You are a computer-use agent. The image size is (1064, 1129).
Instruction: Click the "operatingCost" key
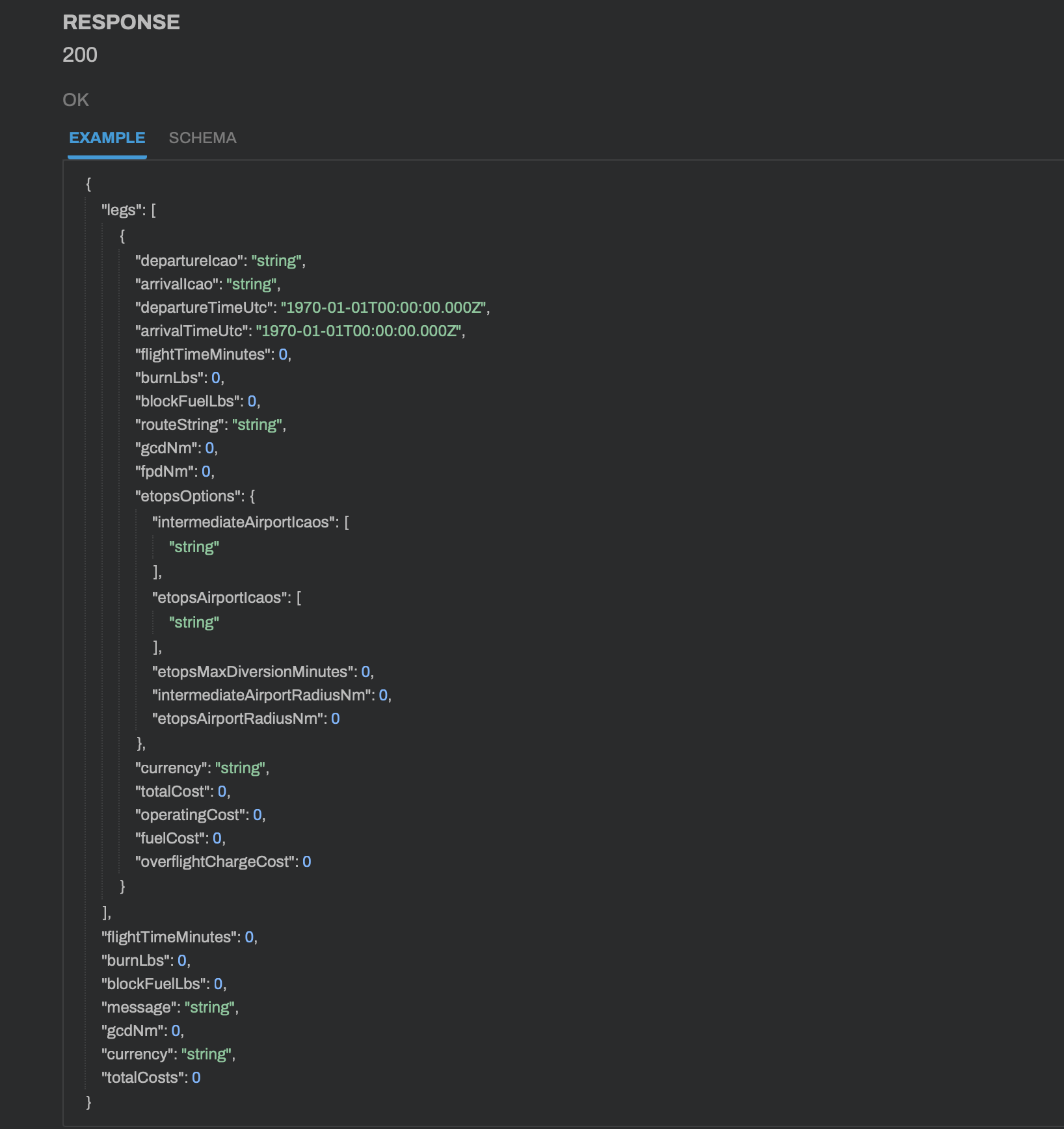click(190, 815)
